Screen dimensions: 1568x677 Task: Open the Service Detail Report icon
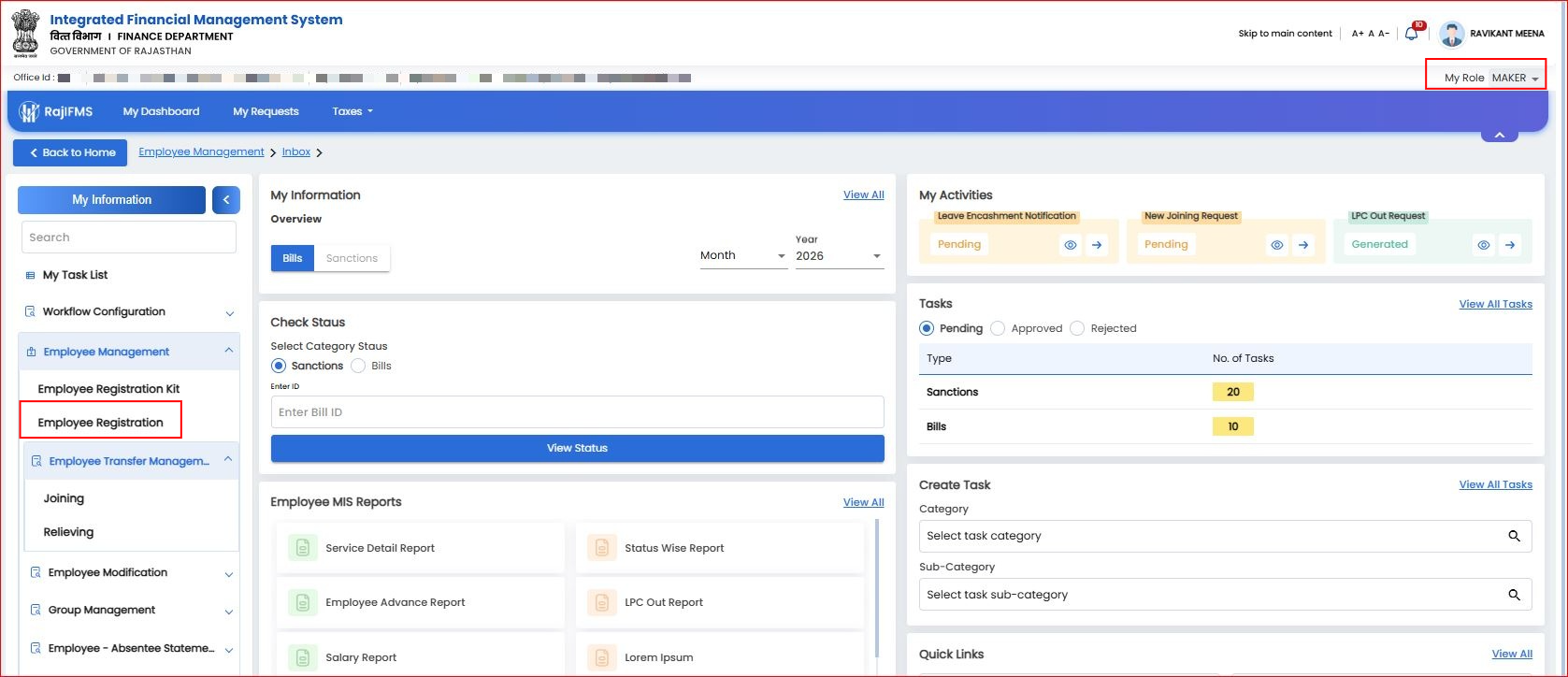pos(302,548)
